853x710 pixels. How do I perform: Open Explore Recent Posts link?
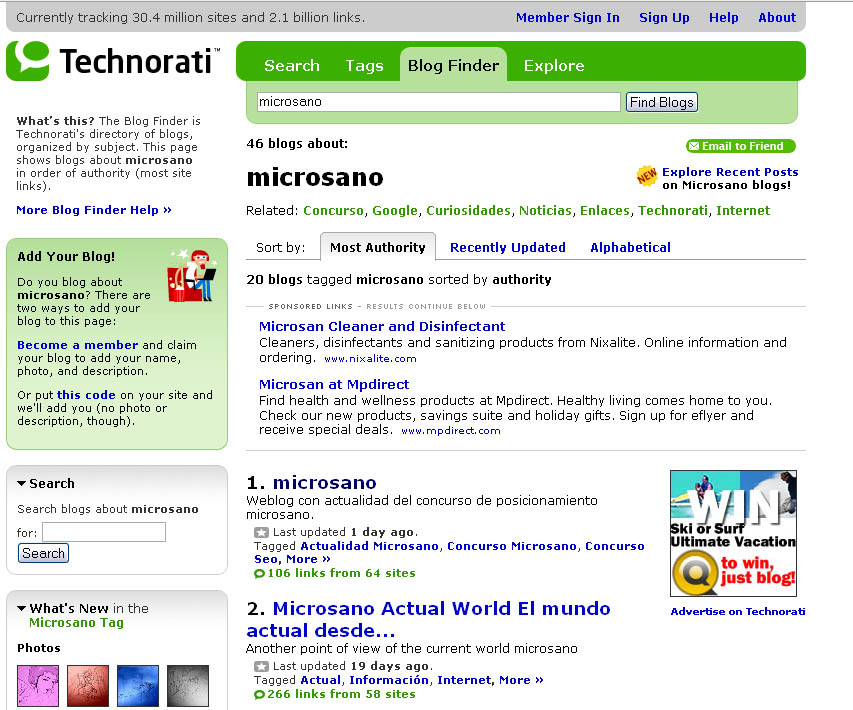coord(730,172)
